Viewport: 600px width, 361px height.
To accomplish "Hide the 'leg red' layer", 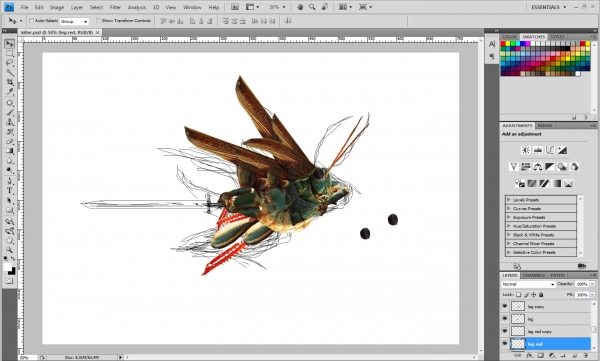I will pos(505,343).
